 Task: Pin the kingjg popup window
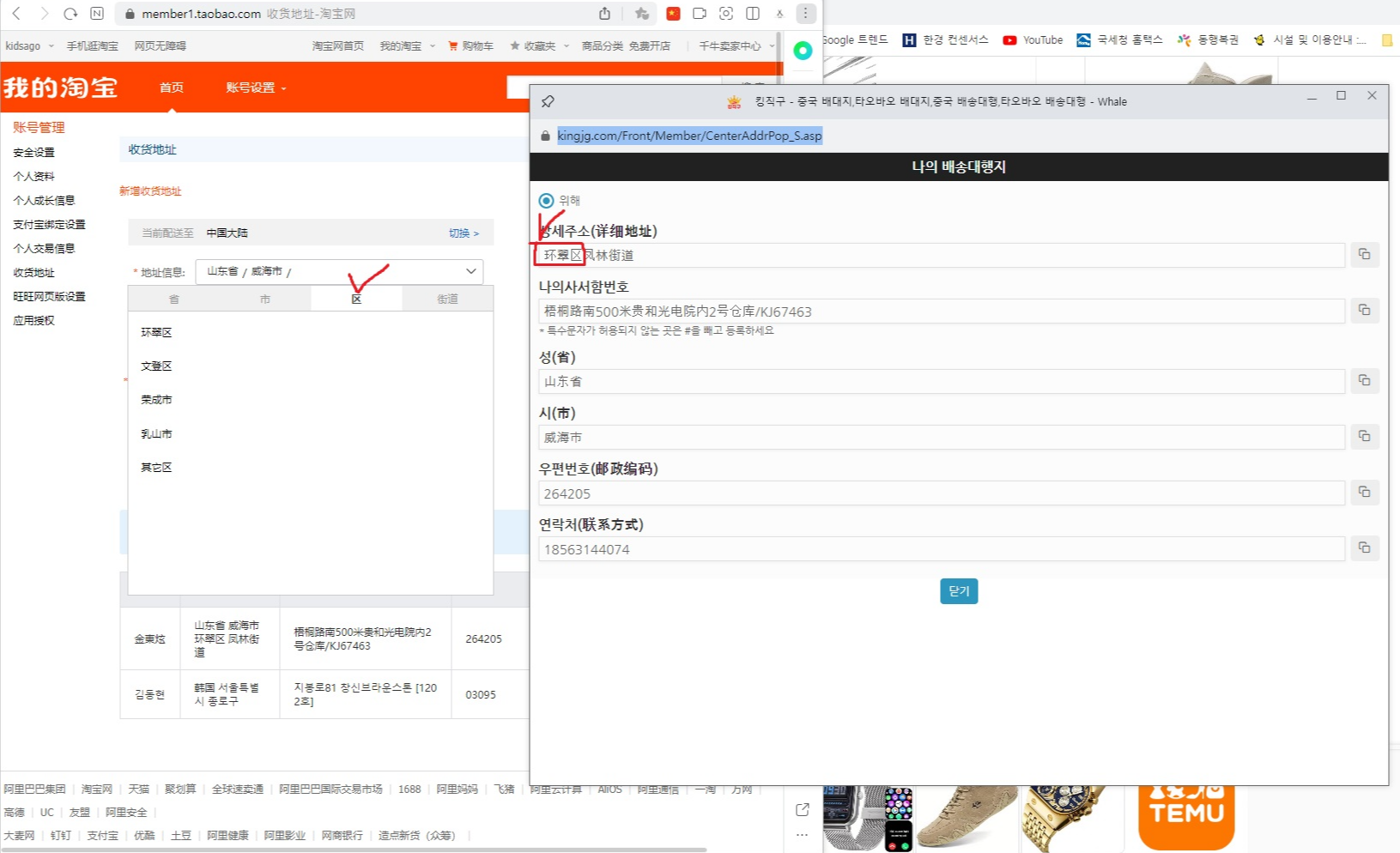coord(548,101)
